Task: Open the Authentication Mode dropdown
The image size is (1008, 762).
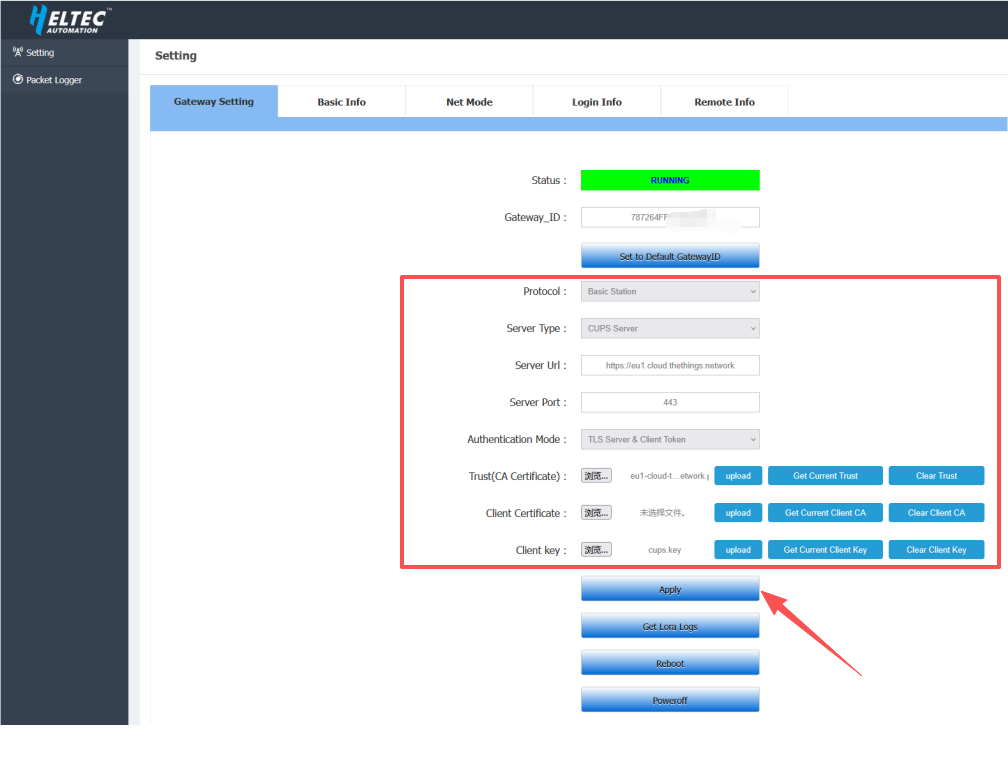Action: [x=670, y=439]
